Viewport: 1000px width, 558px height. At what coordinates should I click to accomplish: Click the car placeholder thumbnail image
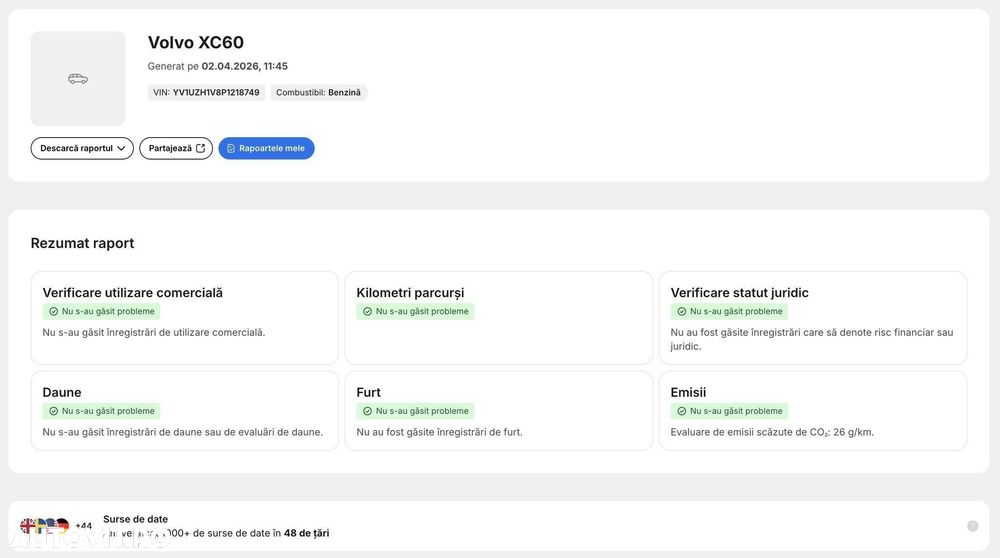coord(78,78)
